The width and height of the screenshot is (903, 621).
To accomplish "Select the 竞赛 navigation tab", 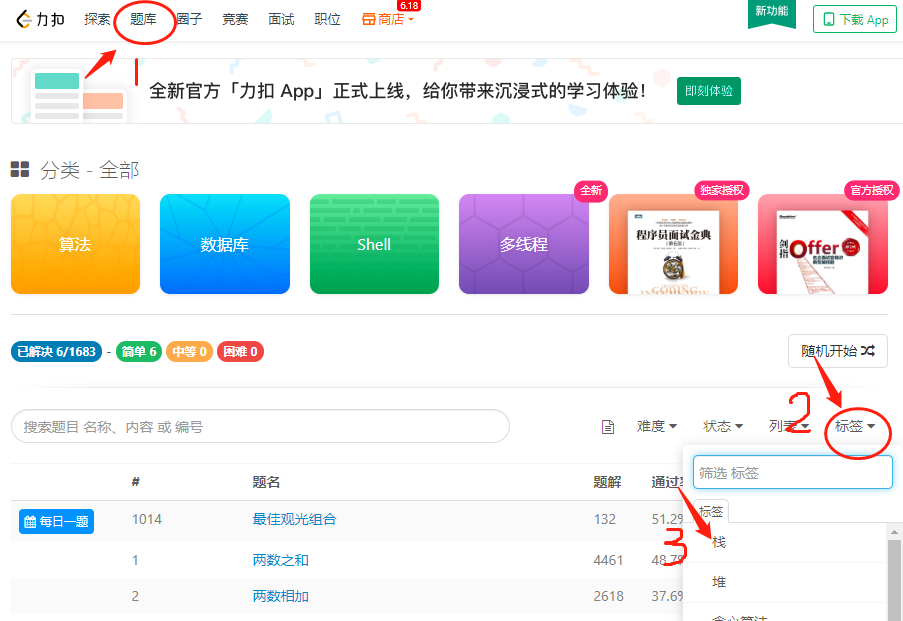I will tap(234, 18).
